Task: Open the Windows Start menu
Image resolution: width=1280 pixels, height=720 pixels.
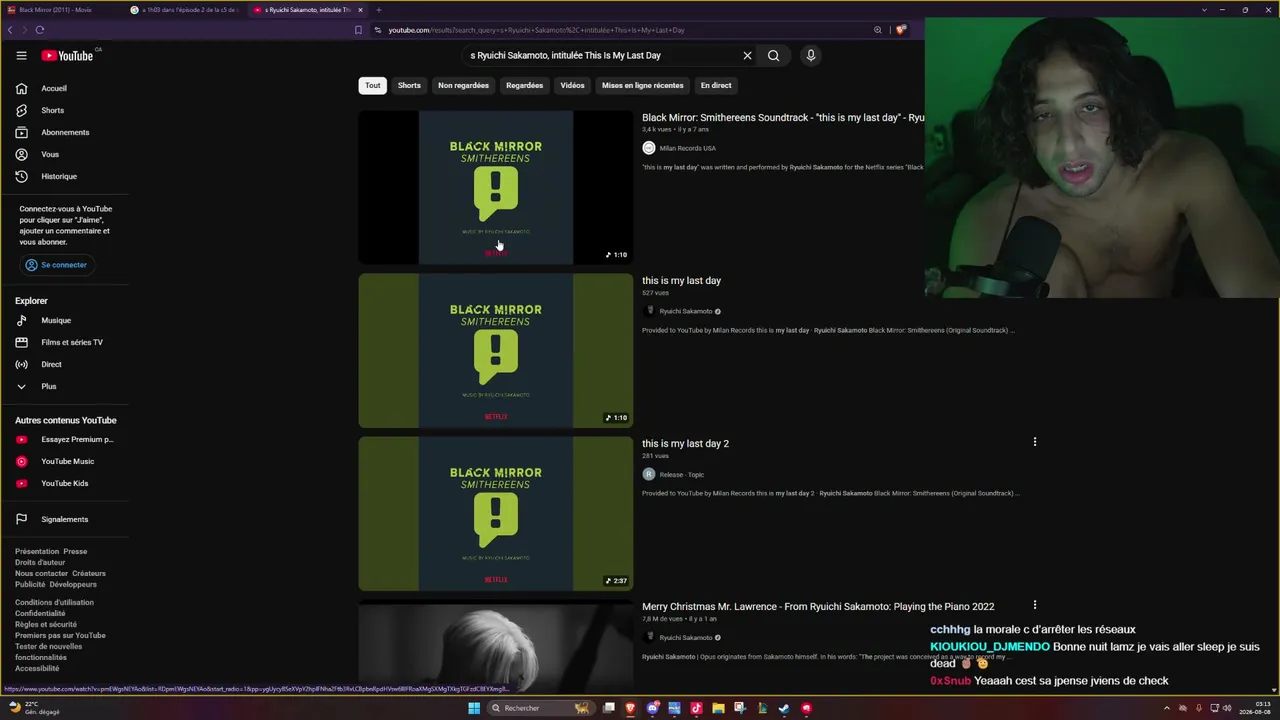Action: pos(474,708)
